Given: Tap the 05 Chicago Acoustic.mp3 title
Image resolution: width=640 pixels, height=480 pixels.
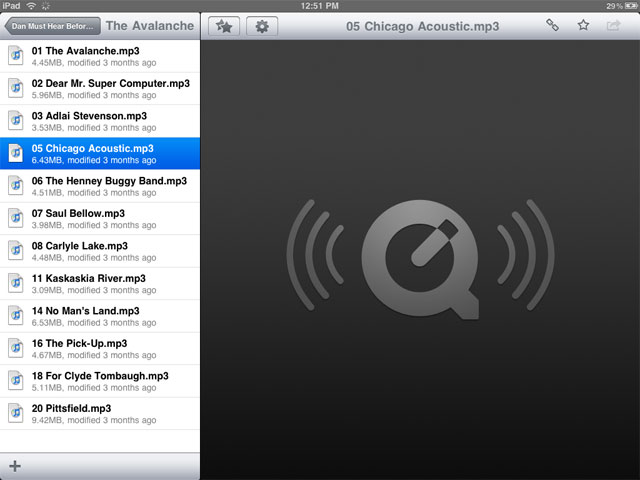Looking at the screenshot, I should 422,26.
